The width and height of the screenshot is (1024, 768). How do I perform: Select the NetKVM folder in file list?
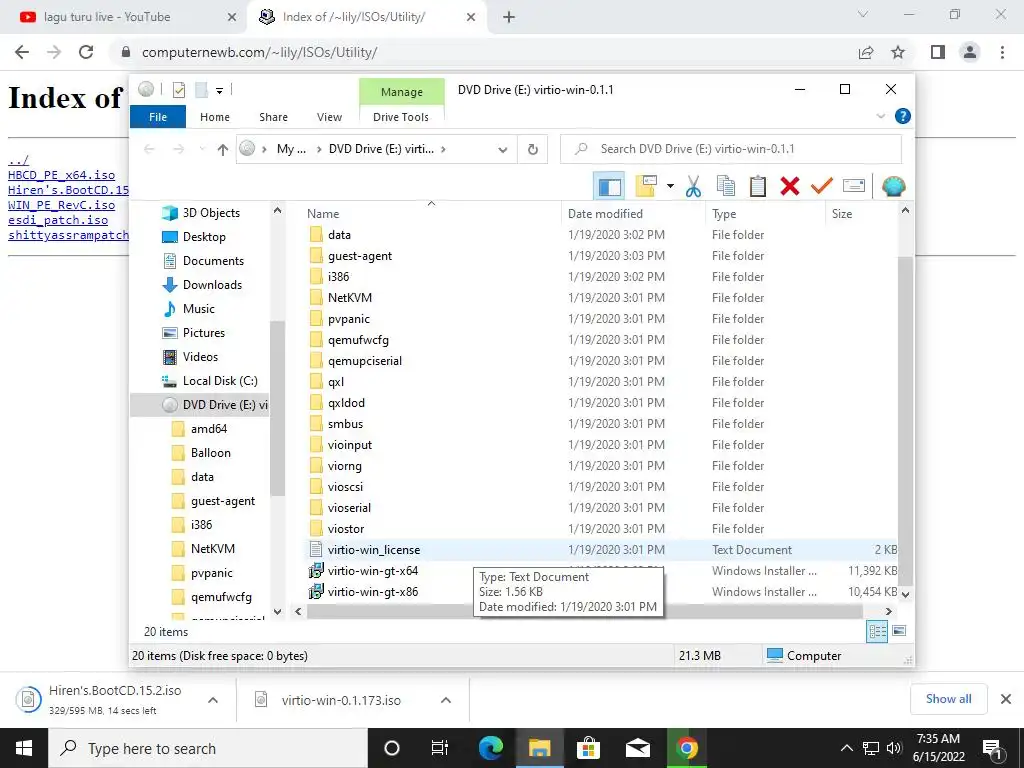click(x=350, y=298)
